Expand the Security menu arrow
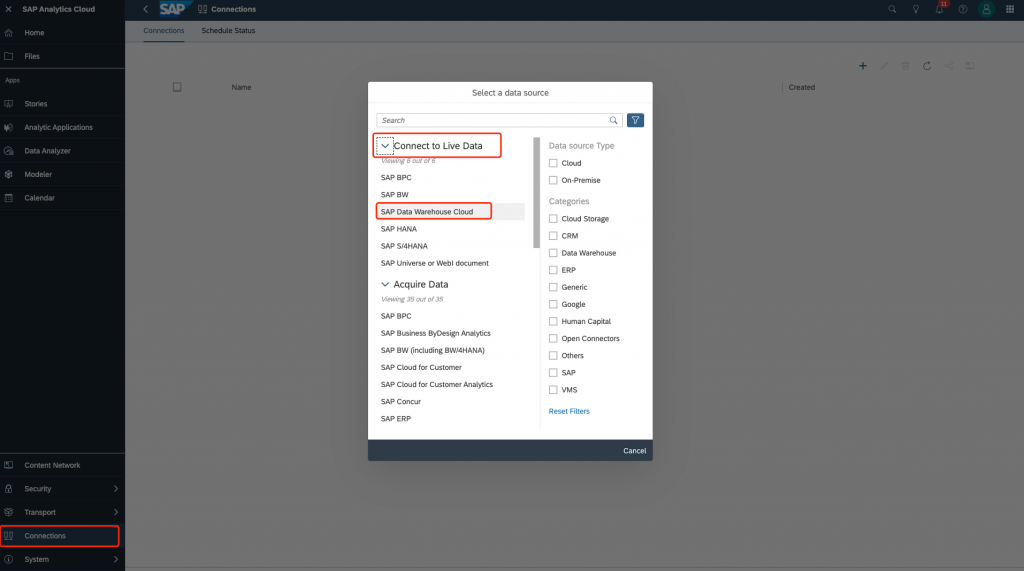Viewport: 1024px width, 571px height. tap(116, 489)
